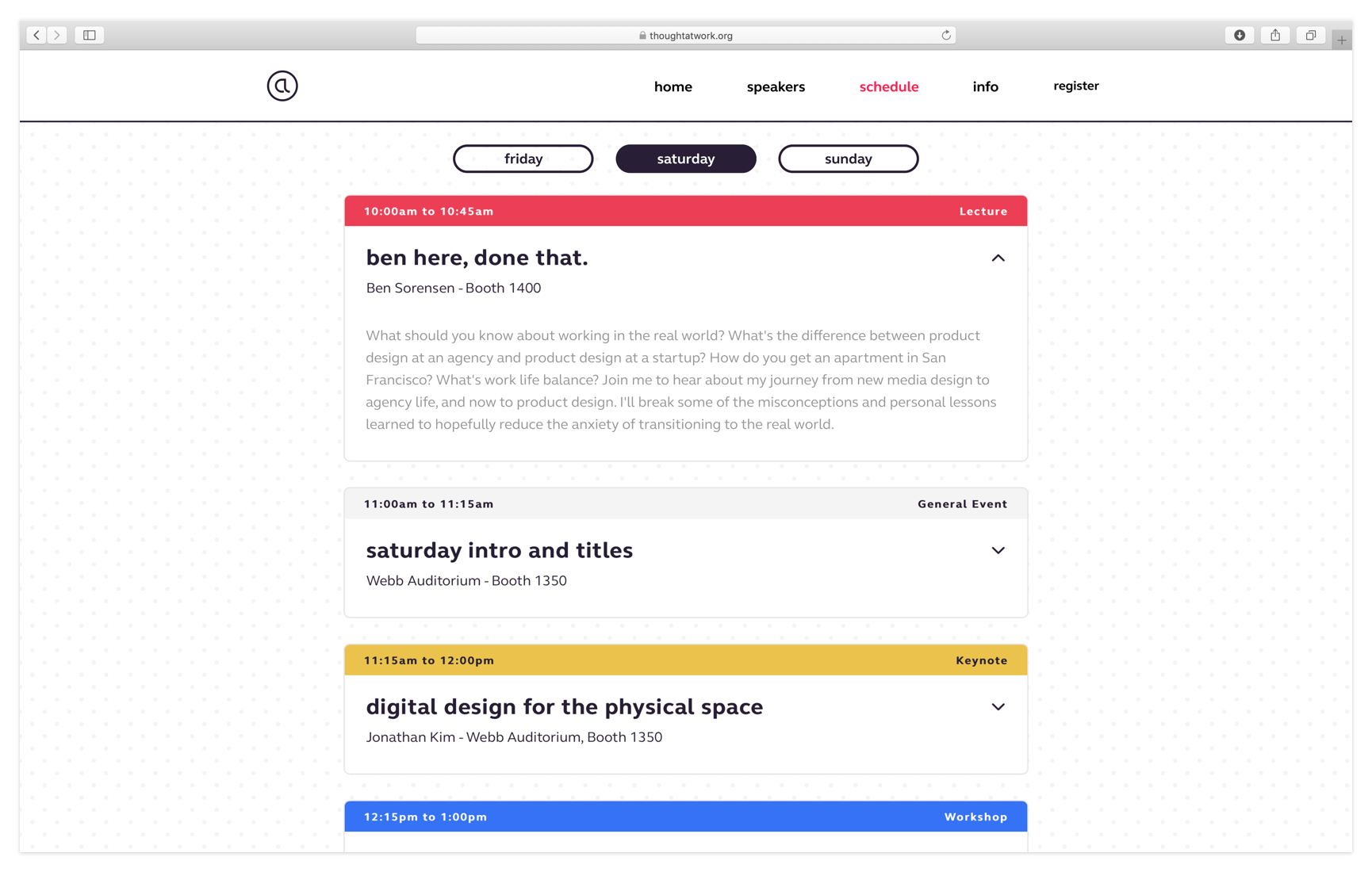This screenshot has width=1372, height=872.
Task: Click the General Event label
Action: pos(963,503)
